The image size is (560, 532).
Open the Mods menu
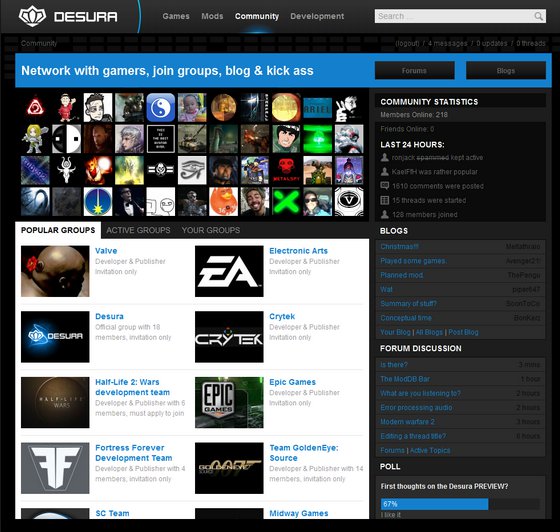212,16
